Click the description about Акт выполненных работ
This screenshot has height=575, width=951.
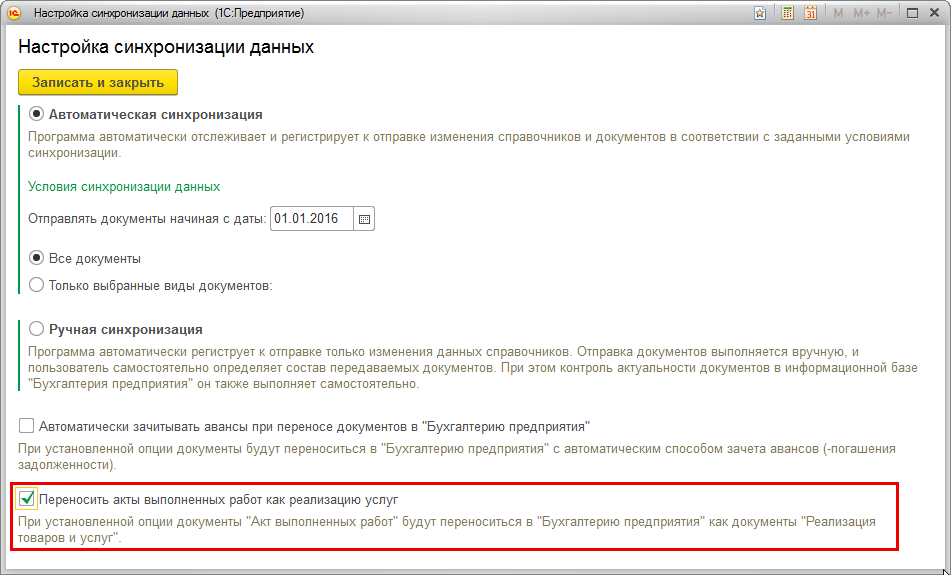coord(447,530)
